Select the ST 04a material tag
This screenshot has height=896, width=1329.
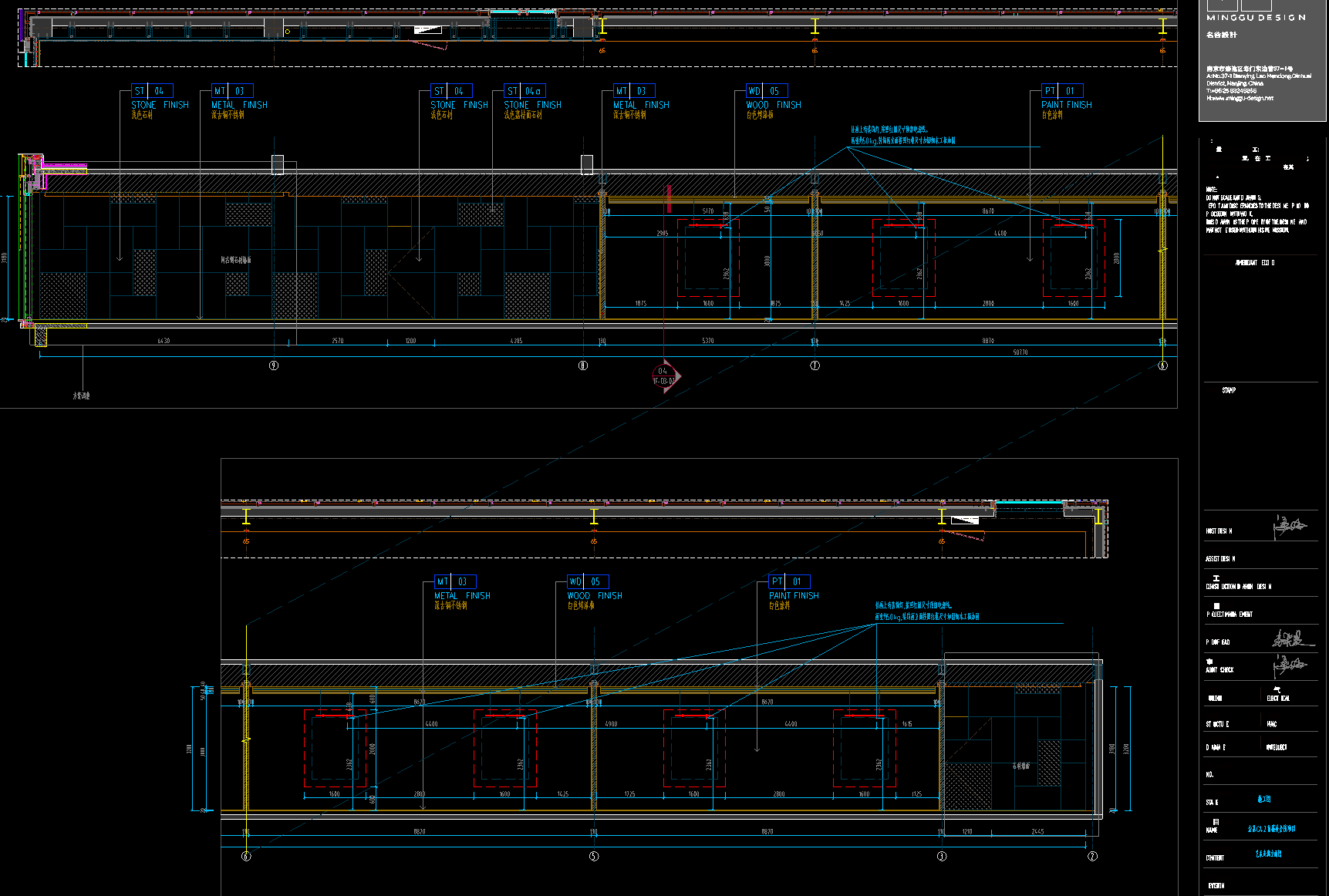tap(525, 91)
